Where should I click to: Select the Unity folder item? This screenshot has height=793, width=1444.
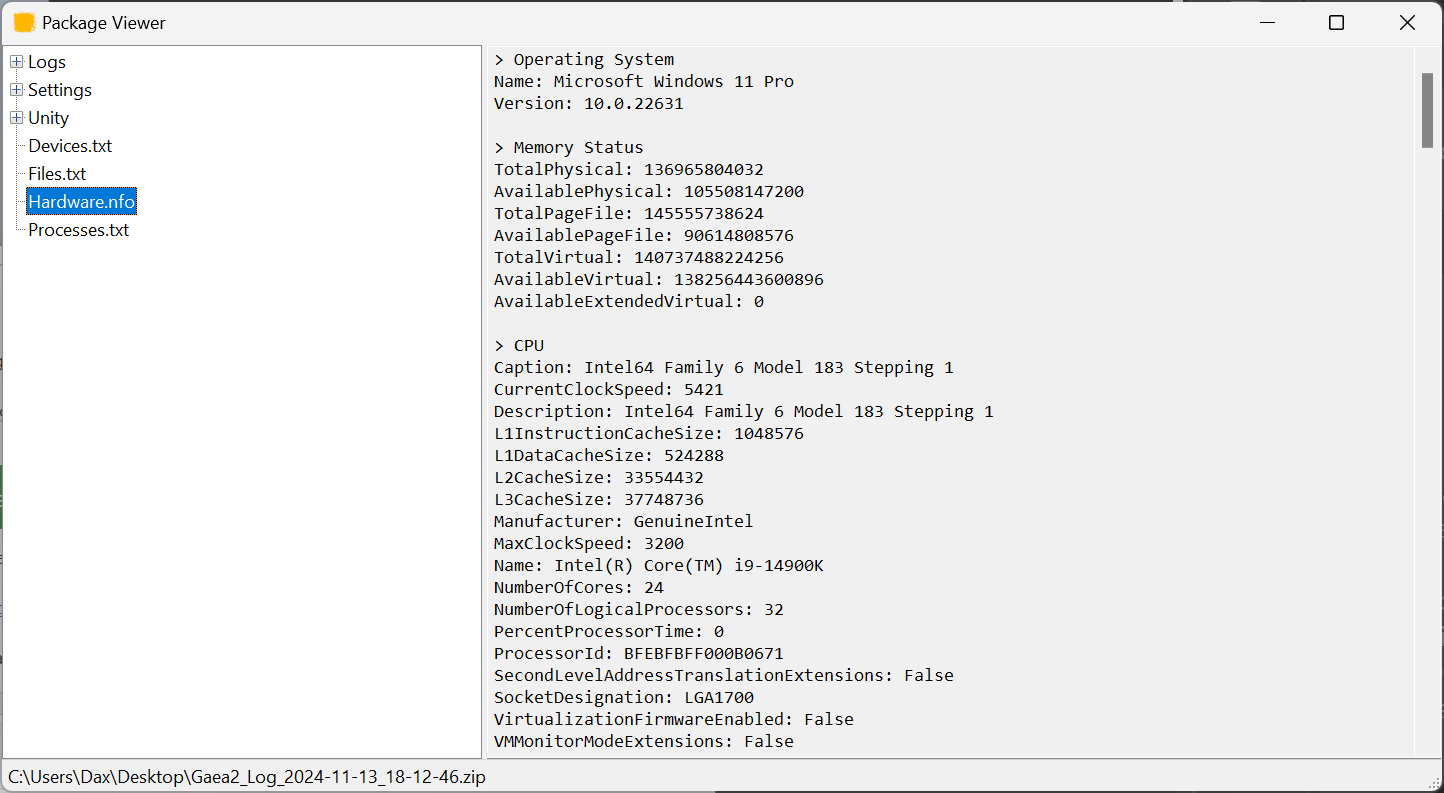48,118
